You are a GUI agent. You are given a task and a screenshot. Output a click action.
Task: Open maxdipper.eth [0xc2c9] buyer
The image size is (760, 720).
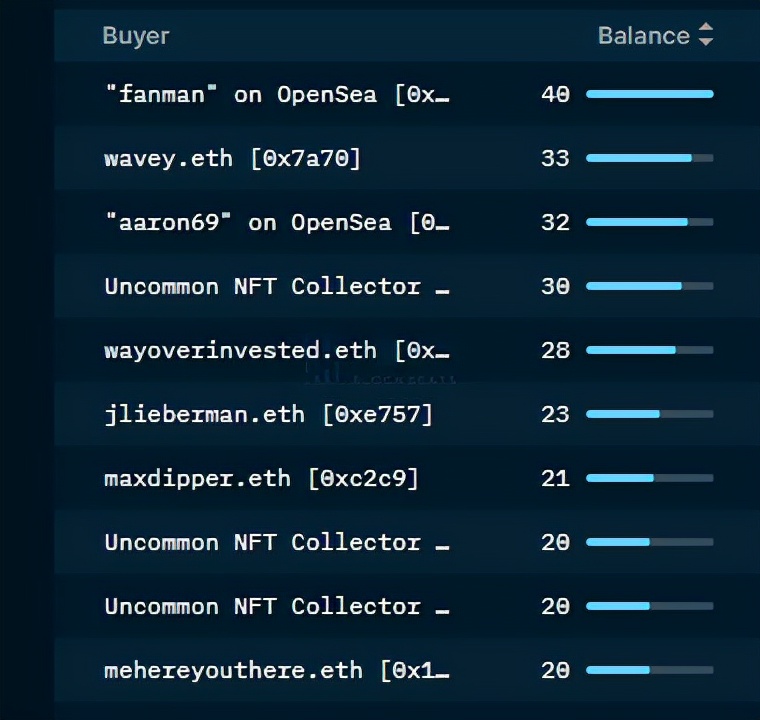[x=261, y=478]
